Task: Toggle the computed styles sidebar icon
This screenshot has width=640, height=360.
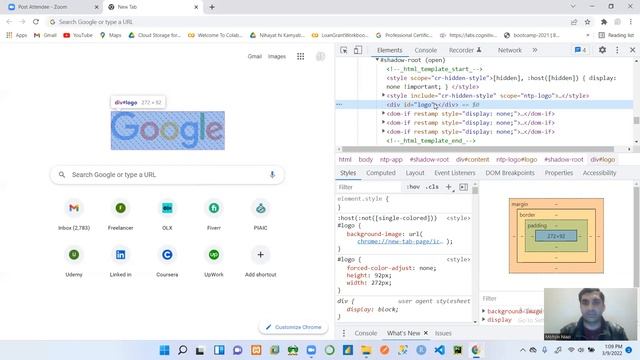Action: pyautogui.click(x=463, y=187)
